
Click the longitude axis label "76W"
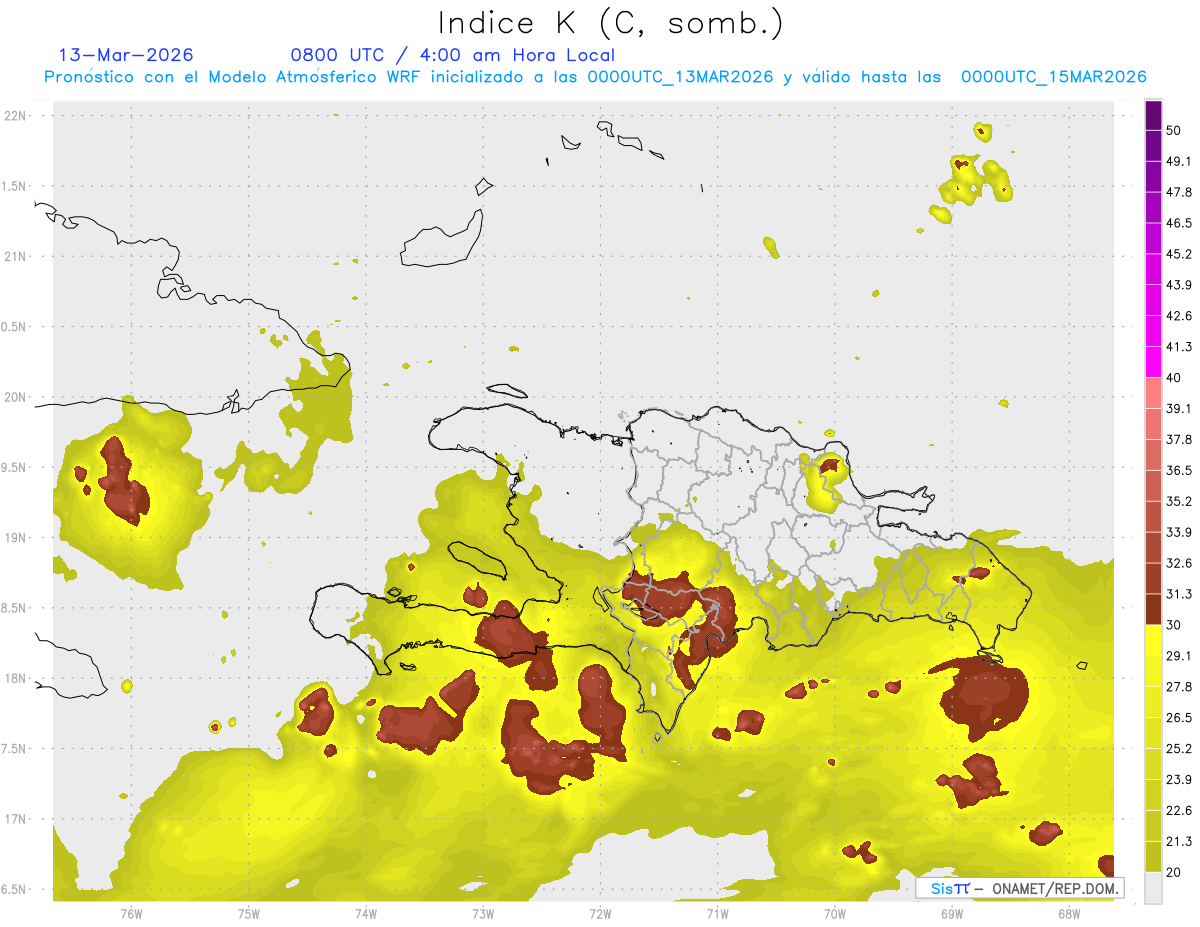pos(131,914)
